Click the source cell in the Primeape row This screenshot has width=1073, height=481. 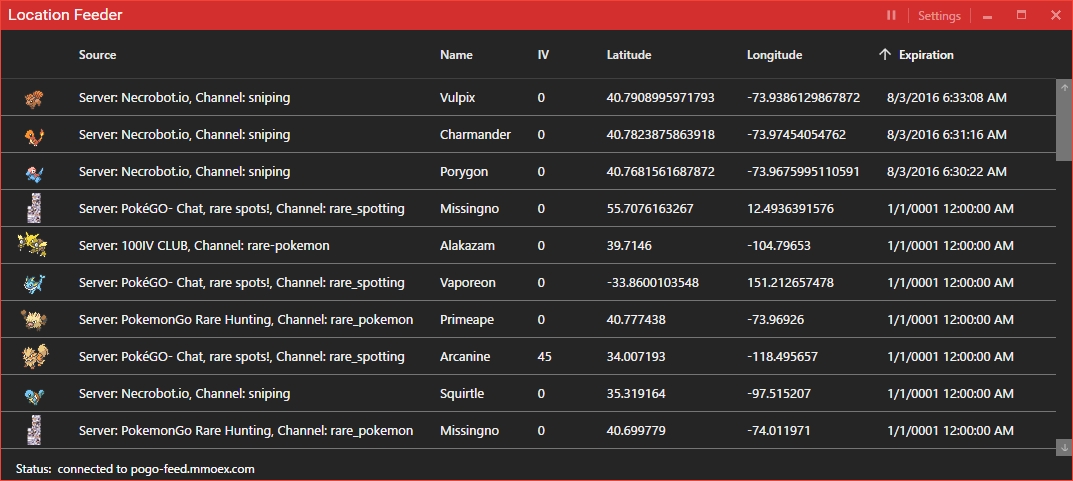(246, 320)
